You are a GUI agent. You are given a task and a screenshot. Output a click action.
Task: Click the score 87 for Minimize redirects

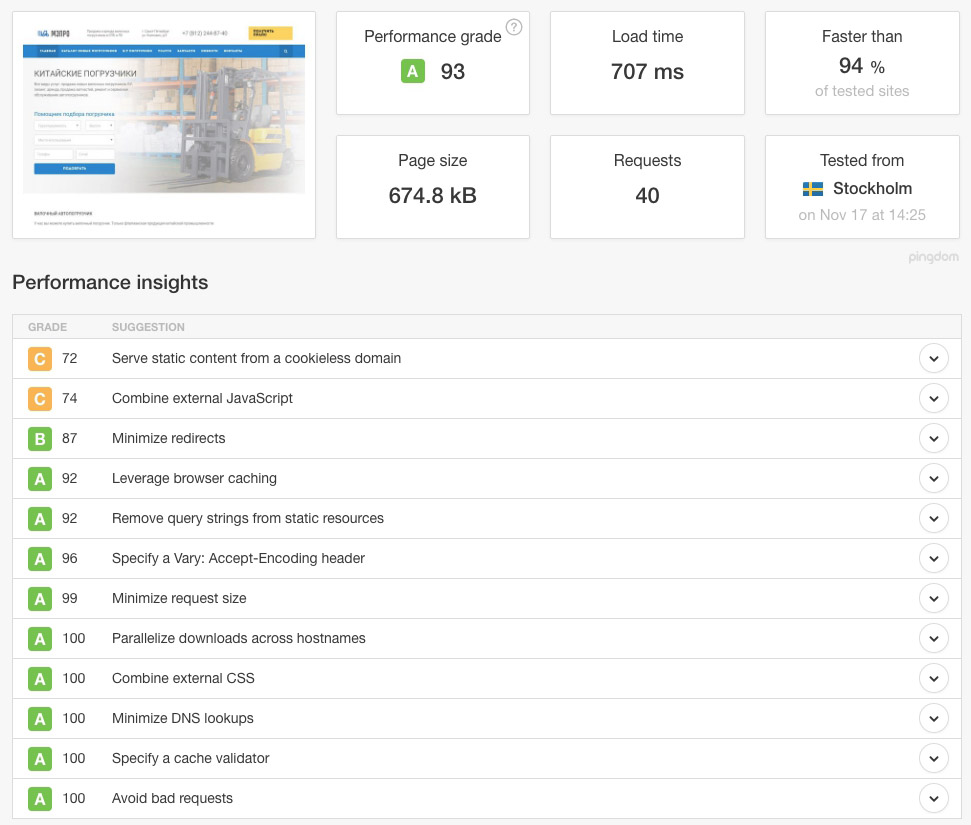[69, 439]
